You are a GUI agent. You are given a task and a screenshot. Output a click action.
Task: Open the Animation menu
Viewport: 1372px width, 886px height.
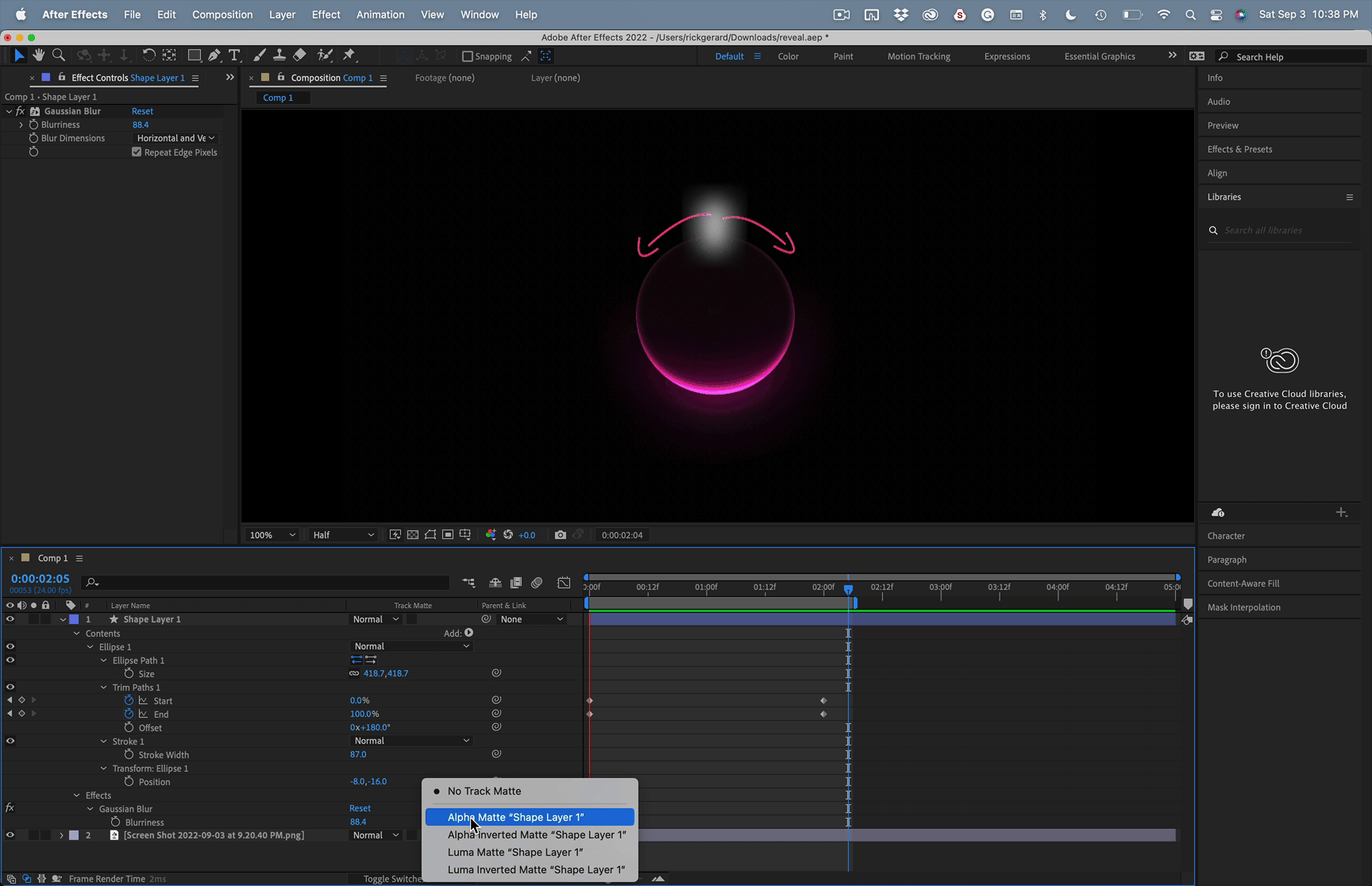[380, 14]
